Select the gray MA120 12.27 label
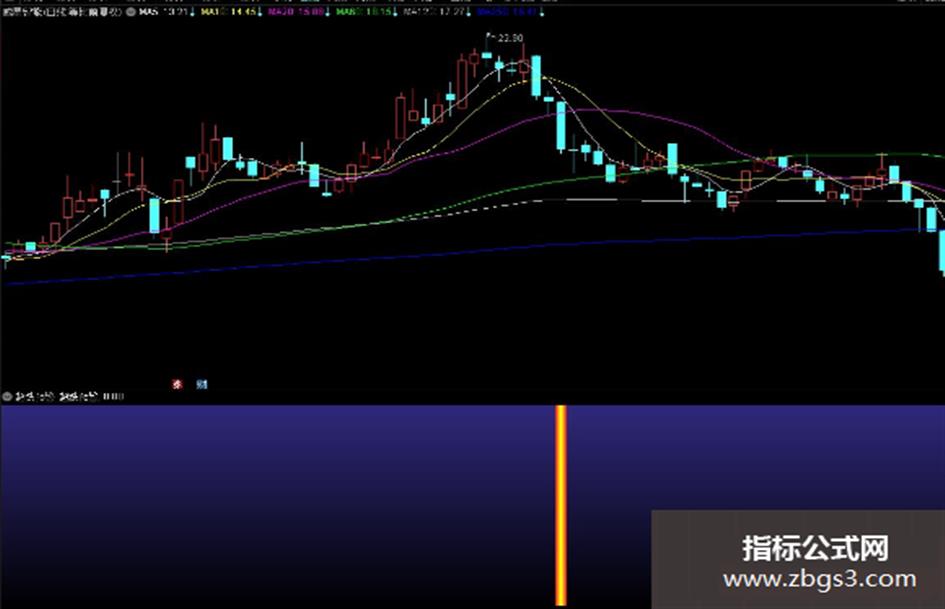Screen dimensions: 945x609 [x=436, y=12]
